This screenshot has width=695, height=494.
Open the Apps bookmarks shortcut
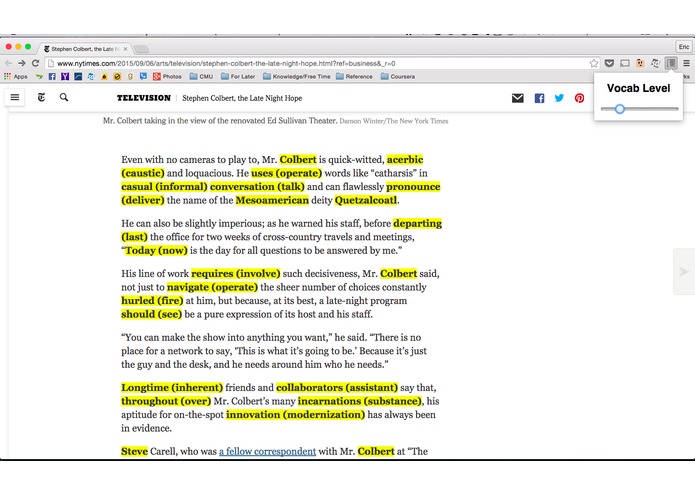[x=16, y=77]
